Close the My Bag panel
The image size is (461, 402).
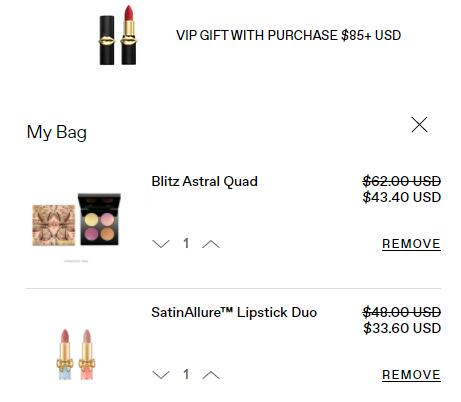419,125
